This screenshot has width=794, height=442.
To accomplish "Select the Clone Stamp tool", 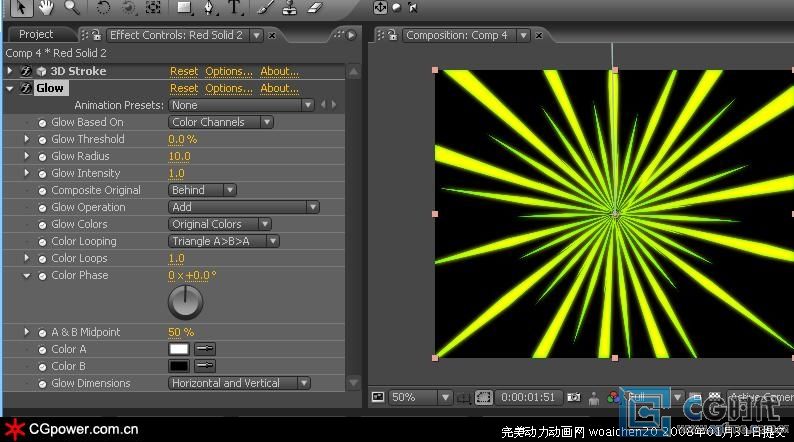I will 289,8.
